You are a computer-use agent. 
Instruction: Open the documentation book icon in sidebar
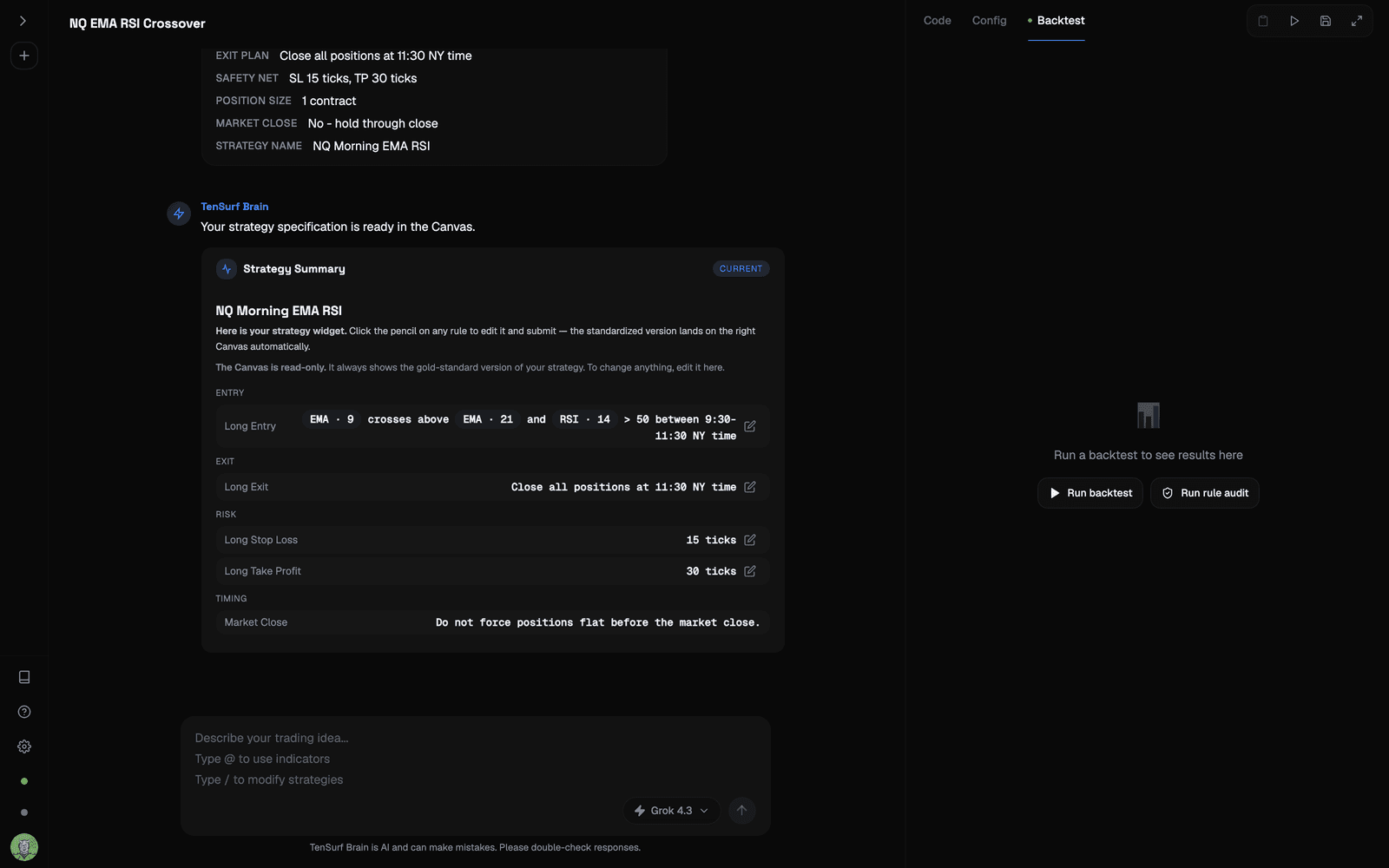pyautogui.click(x=24, y=677)
